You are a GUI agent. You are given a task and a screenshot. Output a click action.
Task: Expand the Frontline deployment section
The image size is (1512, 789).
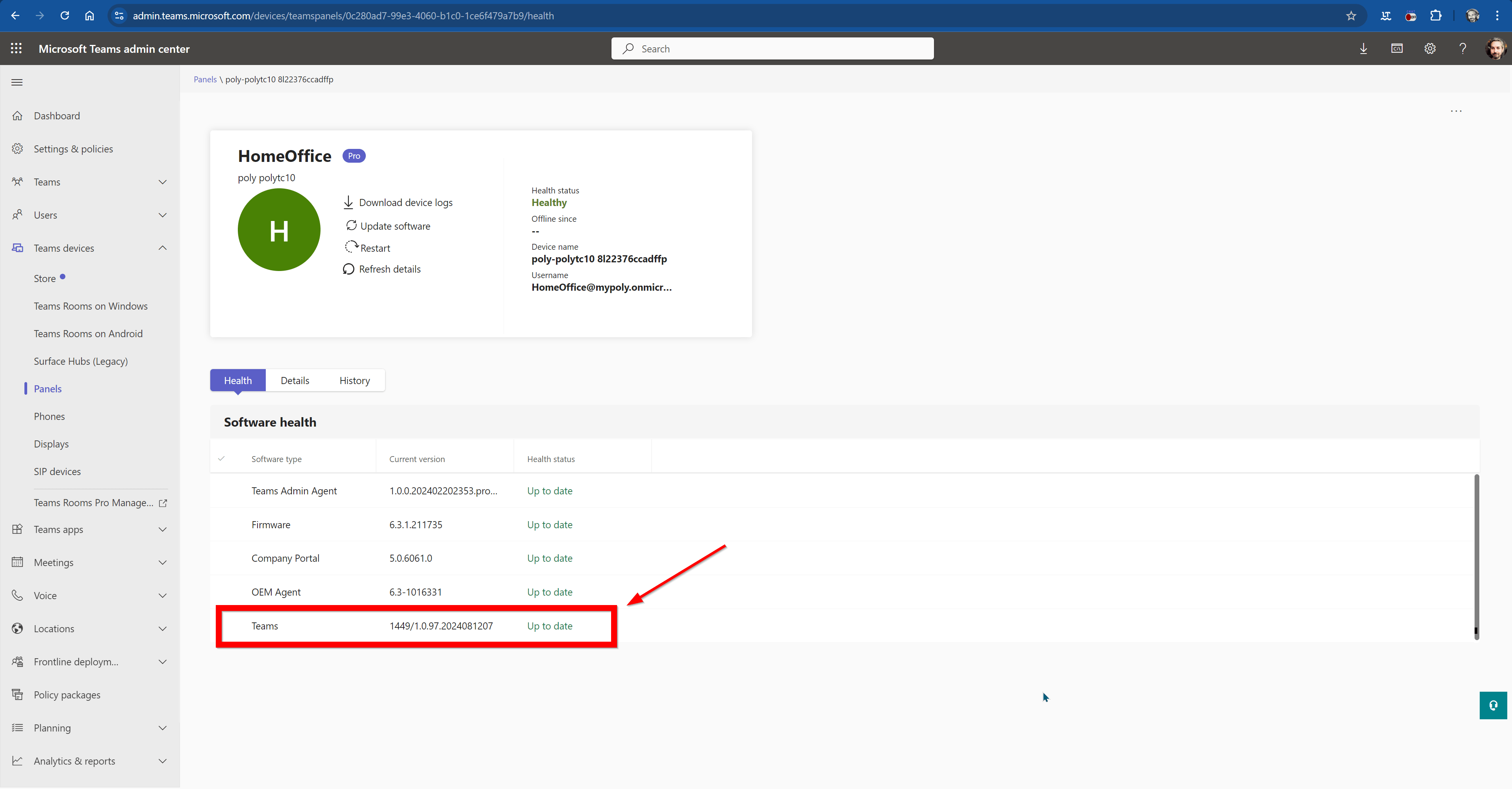coord(163,662)
